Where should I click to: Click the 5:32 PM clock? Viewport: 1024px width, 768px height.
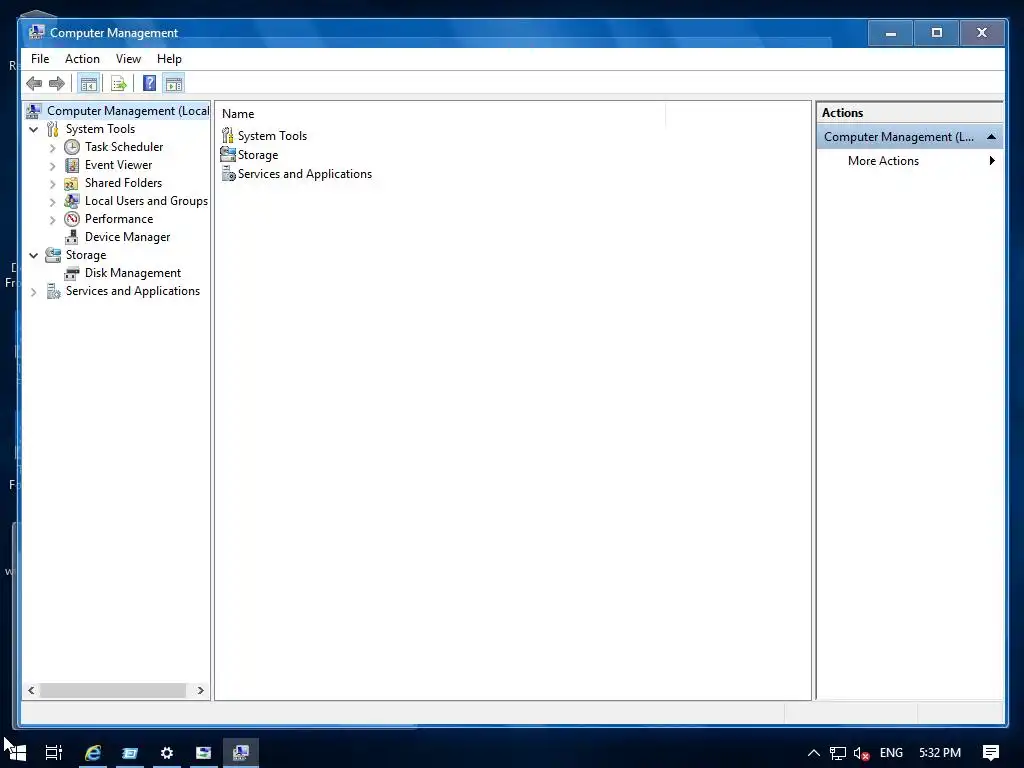coord(940,753)
